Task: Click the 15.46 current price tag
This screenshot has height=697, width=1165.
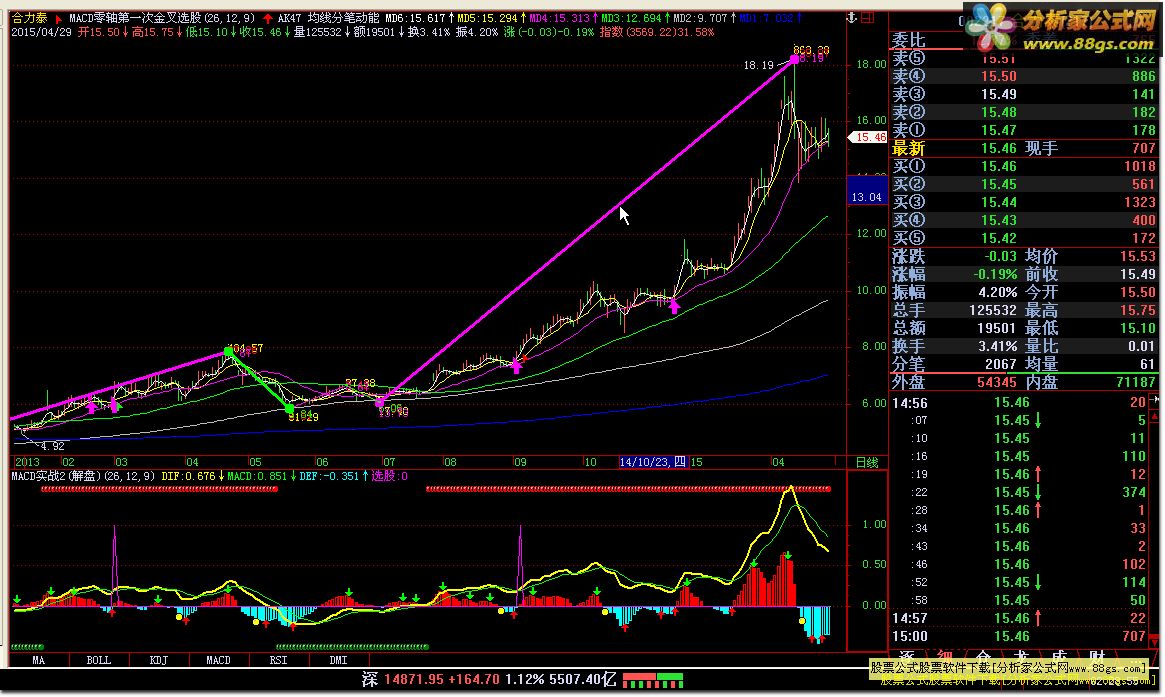Action: pos(868,137)
